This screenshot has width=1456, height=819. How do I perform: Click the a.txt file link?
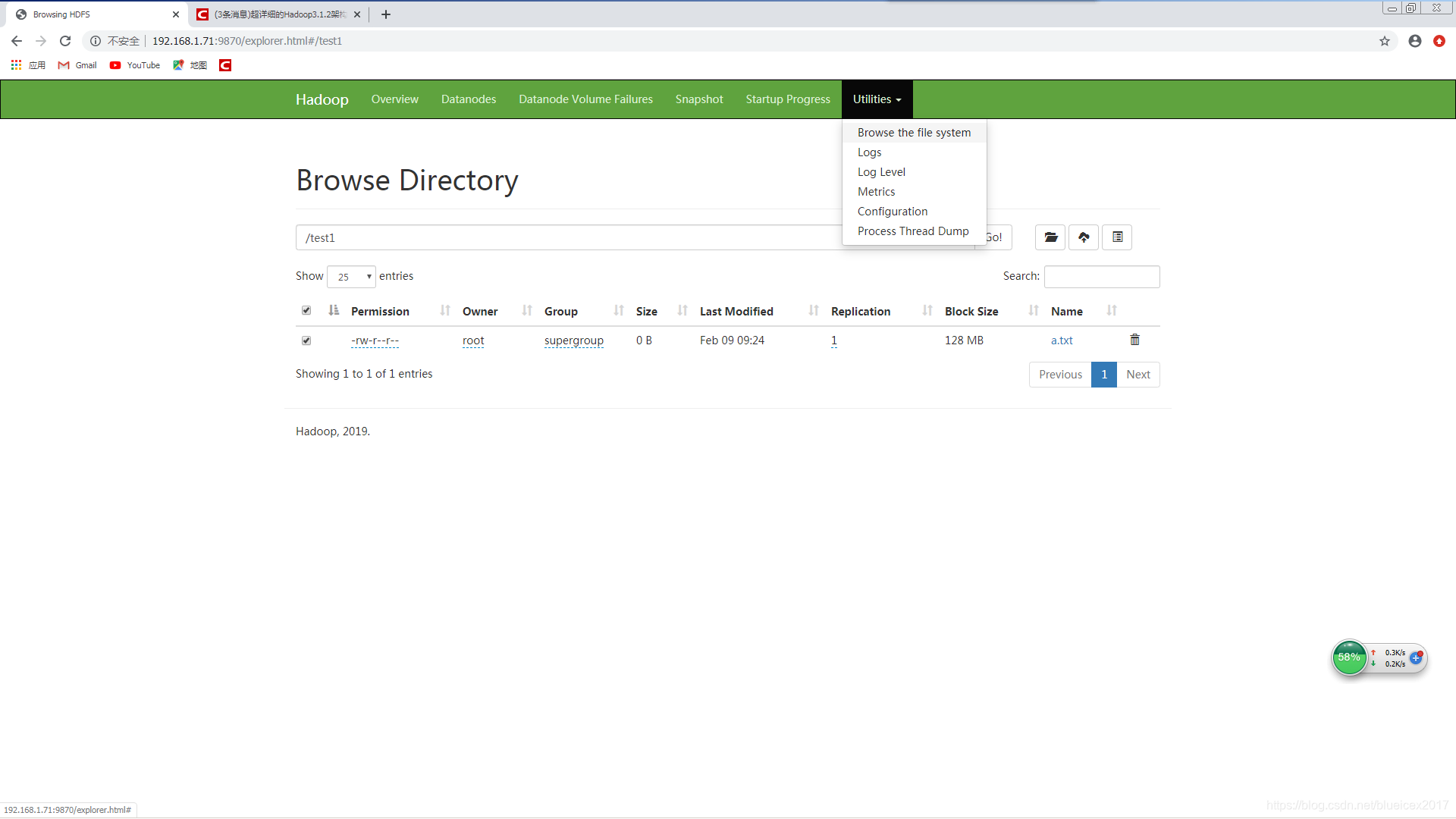point(1062,340)
